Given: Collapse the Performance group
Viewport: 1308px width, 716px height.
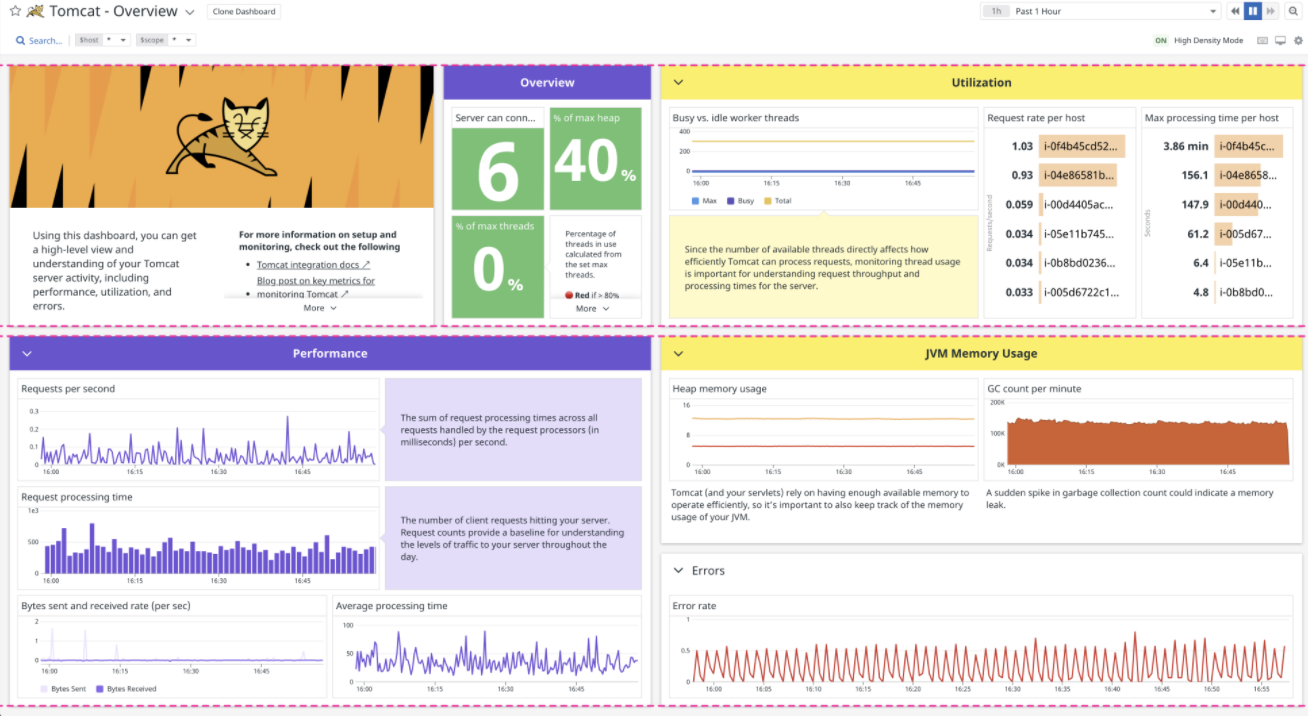Looking at the screenshot, I should pos(27,354).
